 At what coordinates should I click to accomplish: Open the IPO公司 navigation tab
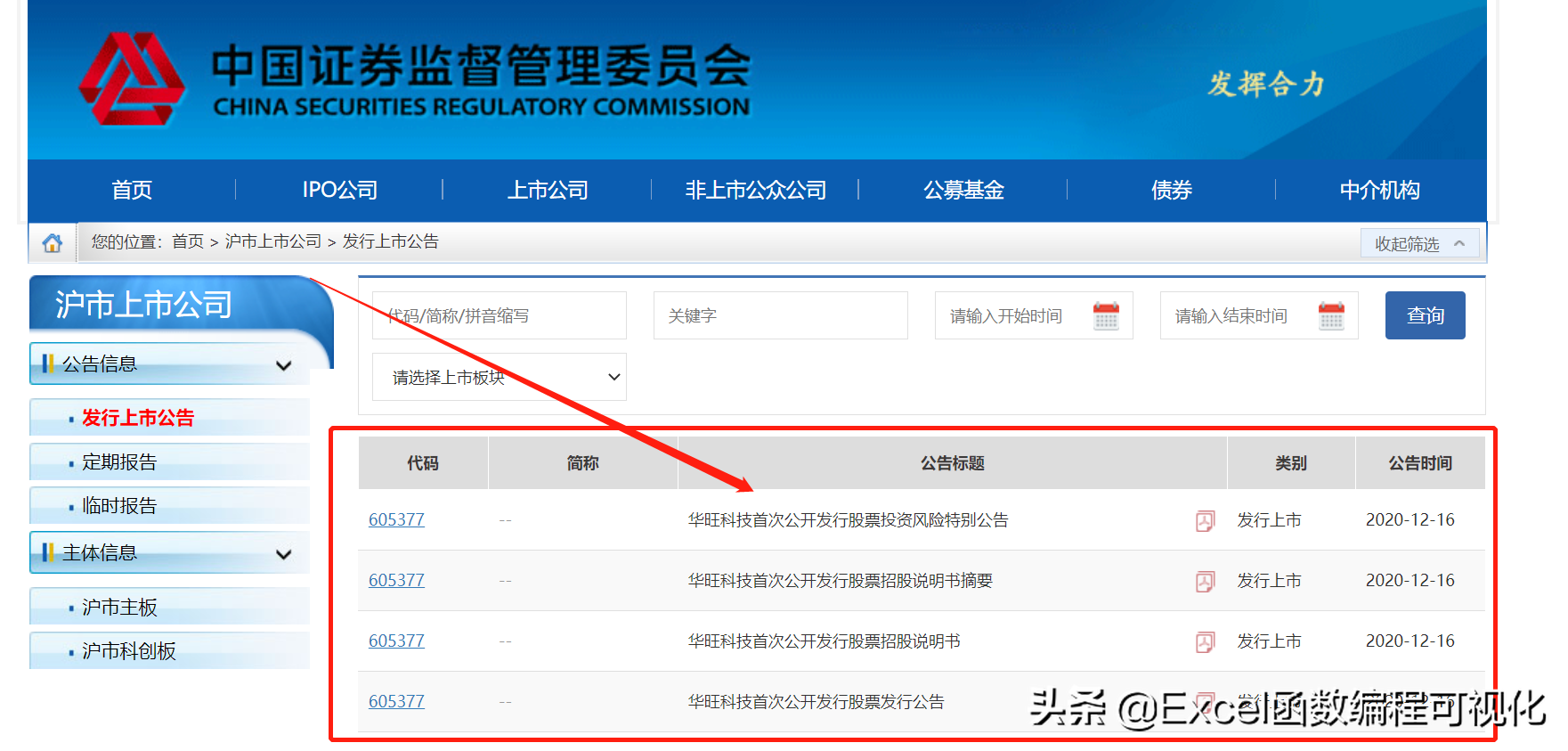point(339,190)
